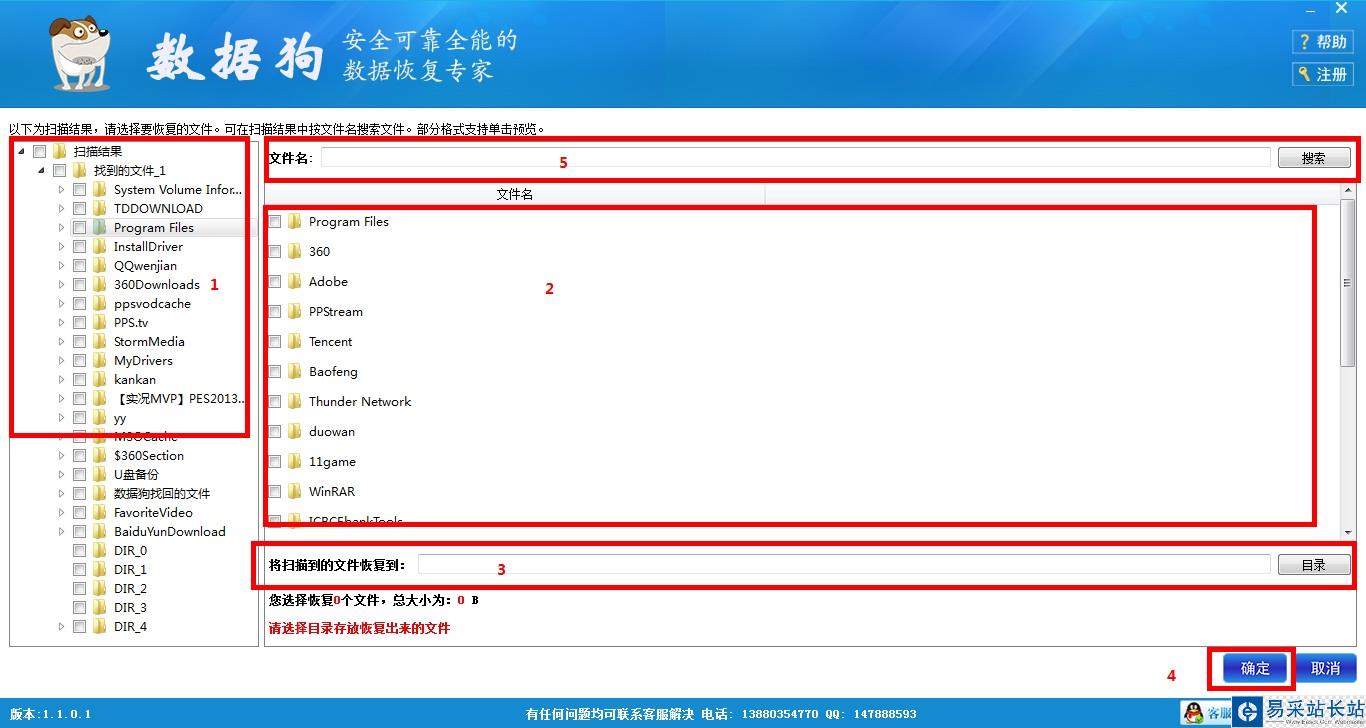This screenshot has width=1366, height=728.
Task: Collapse the 扫描结果 root node
Action: (22, 152)
